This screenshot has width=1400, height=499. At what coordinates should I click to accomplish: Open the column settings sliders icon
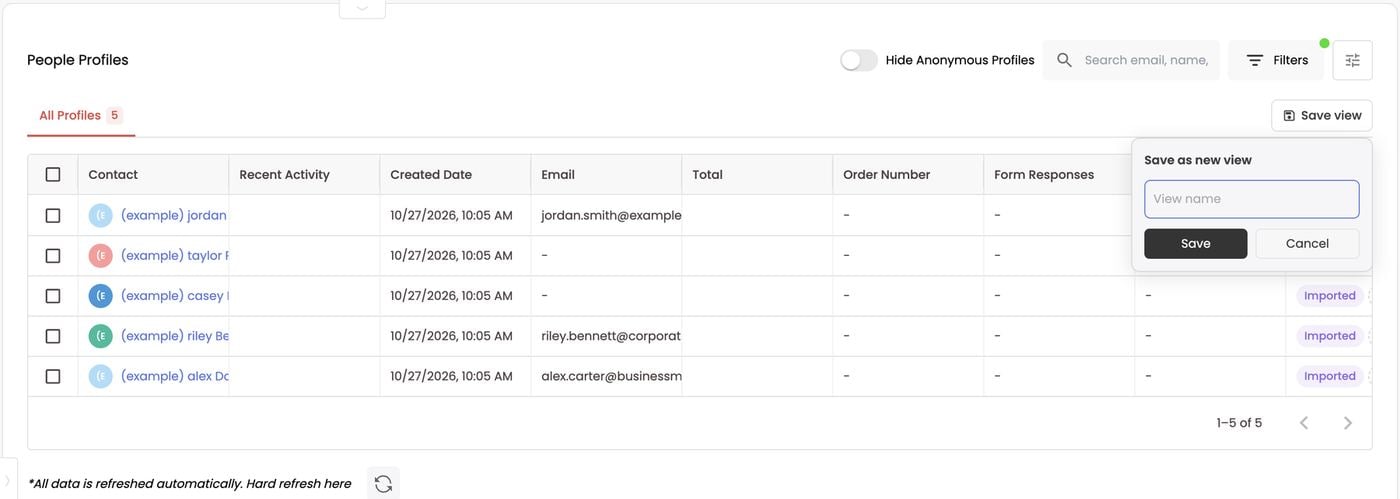tap(1353, 60)
